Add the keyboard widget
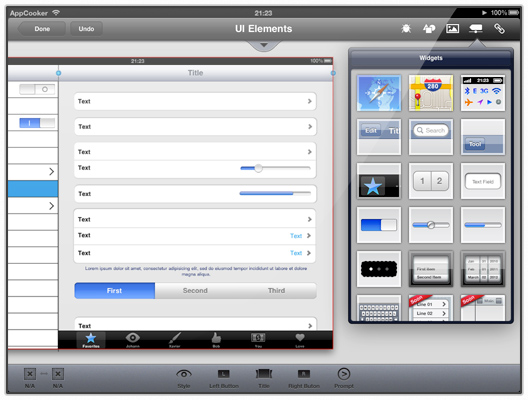The height and width of the screenshot is (400, 528). tap(379, 308)
